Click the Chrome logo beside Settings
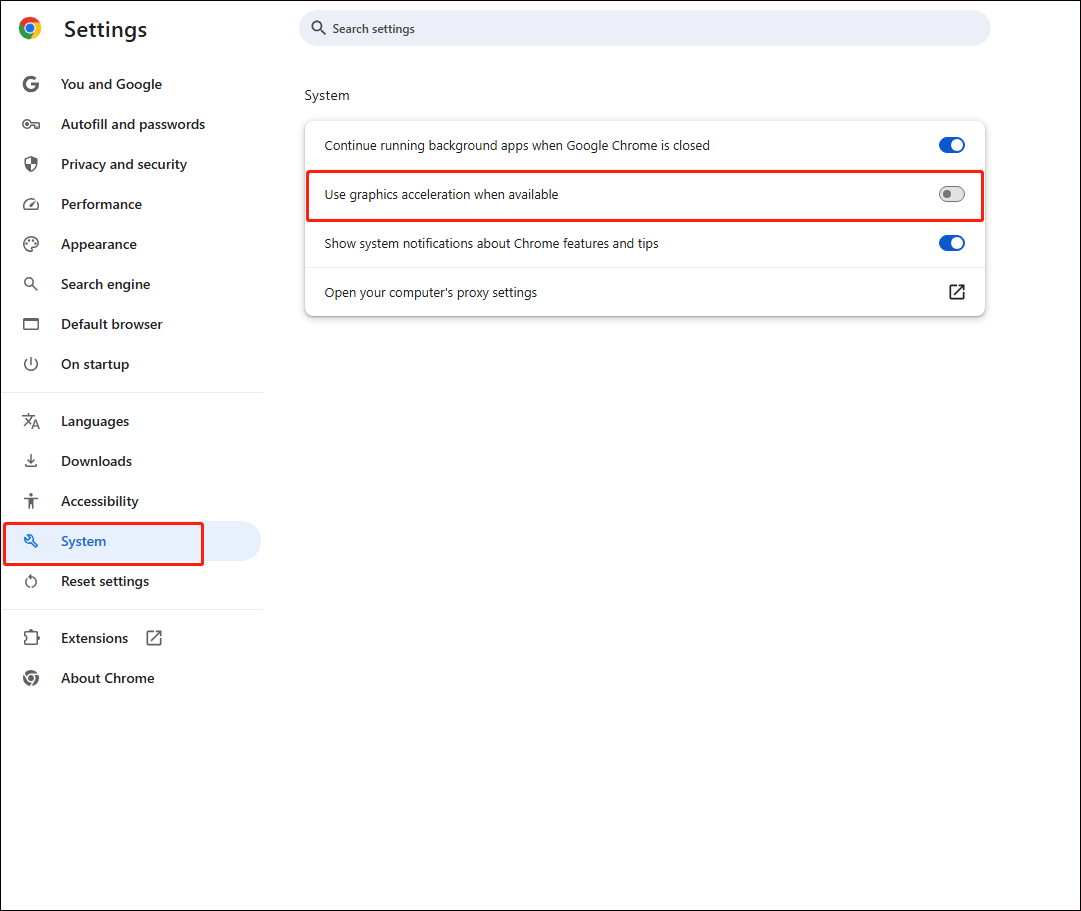1081x911 pixels. (x=30, y=28)
